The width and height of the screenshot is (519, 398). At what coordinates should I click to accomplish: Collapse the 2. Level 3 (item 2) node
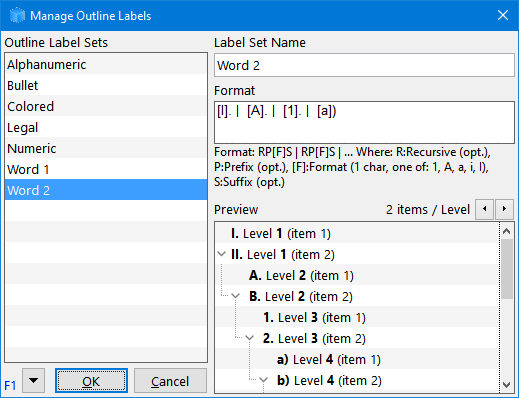(250, 338)
